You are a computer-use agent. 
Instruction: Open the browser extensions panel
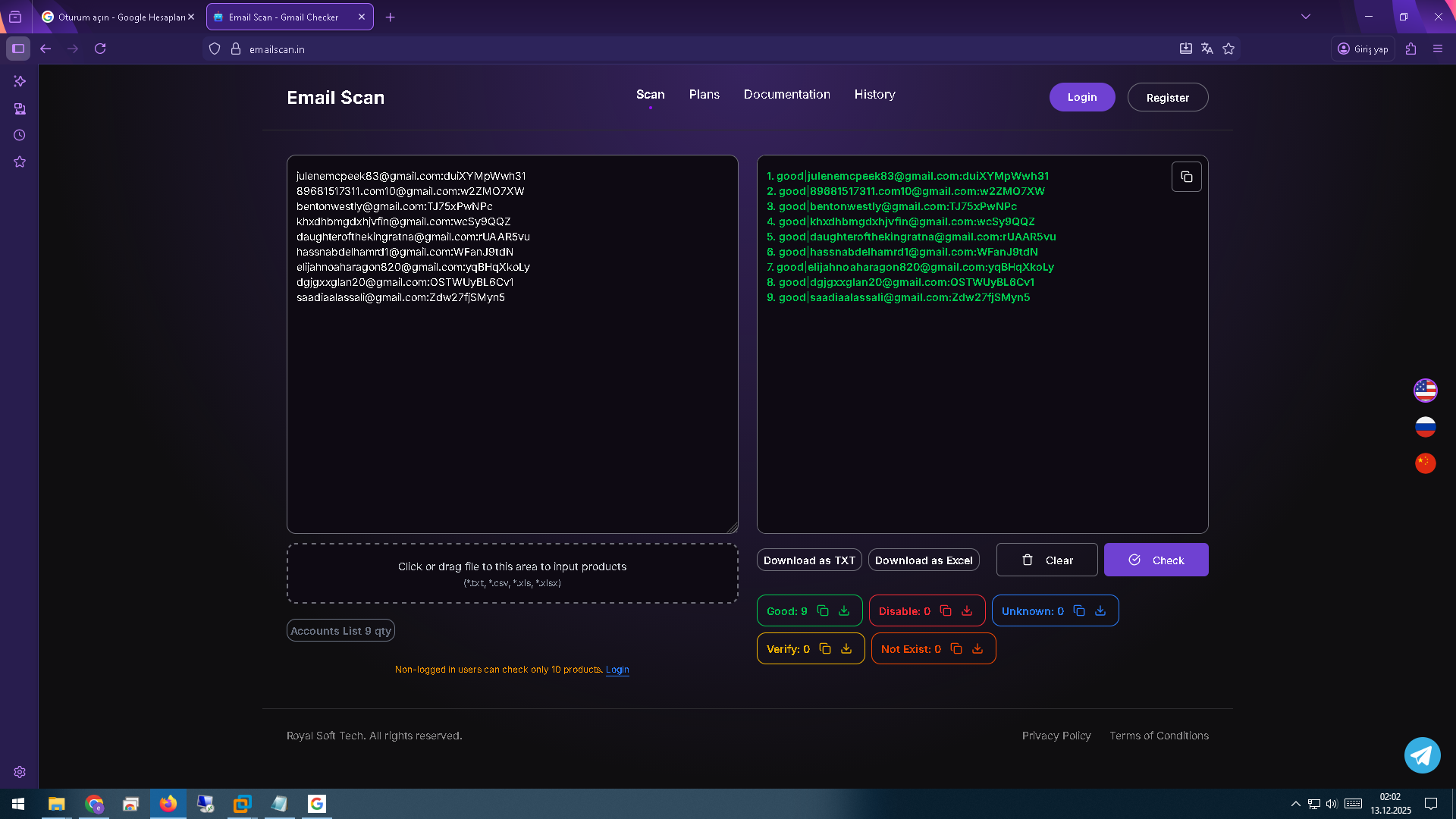(x=1410, y=49)
